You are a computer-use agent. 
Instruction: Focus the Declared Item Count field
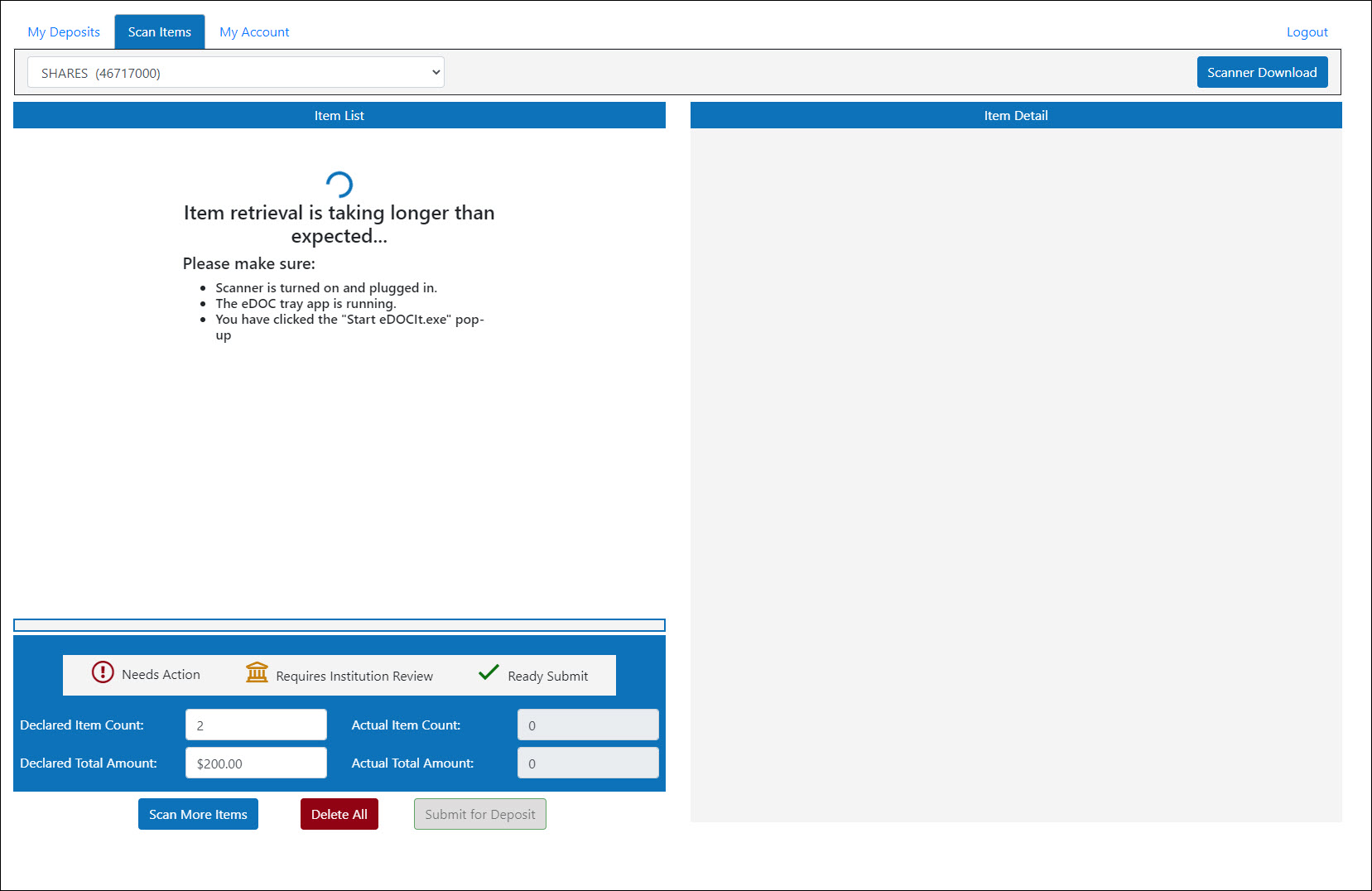[256, 725]
